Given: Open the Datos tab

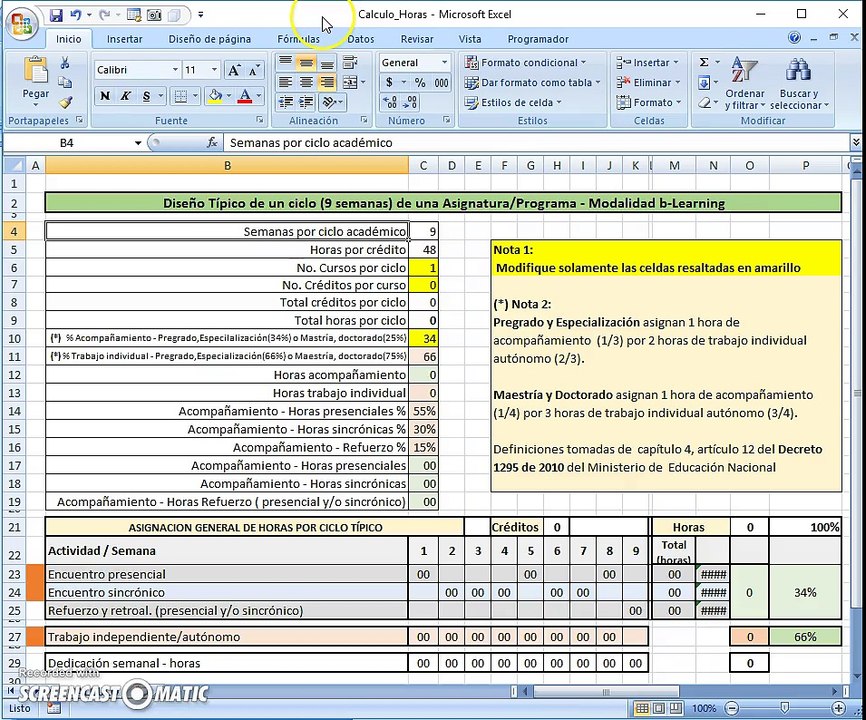Looking at the screenshot, I should click(361, 39).
